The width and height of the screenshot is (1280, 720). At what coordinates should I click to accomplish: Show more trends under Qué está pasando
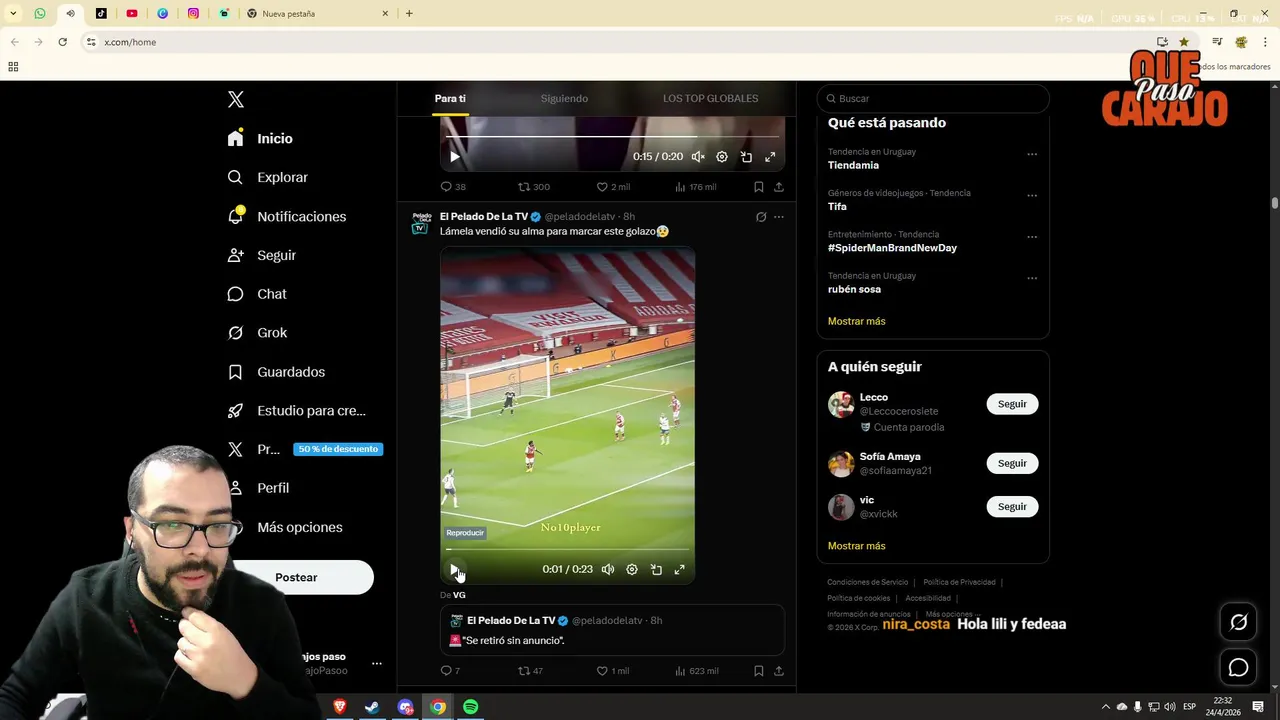click(x=856, y=321)
